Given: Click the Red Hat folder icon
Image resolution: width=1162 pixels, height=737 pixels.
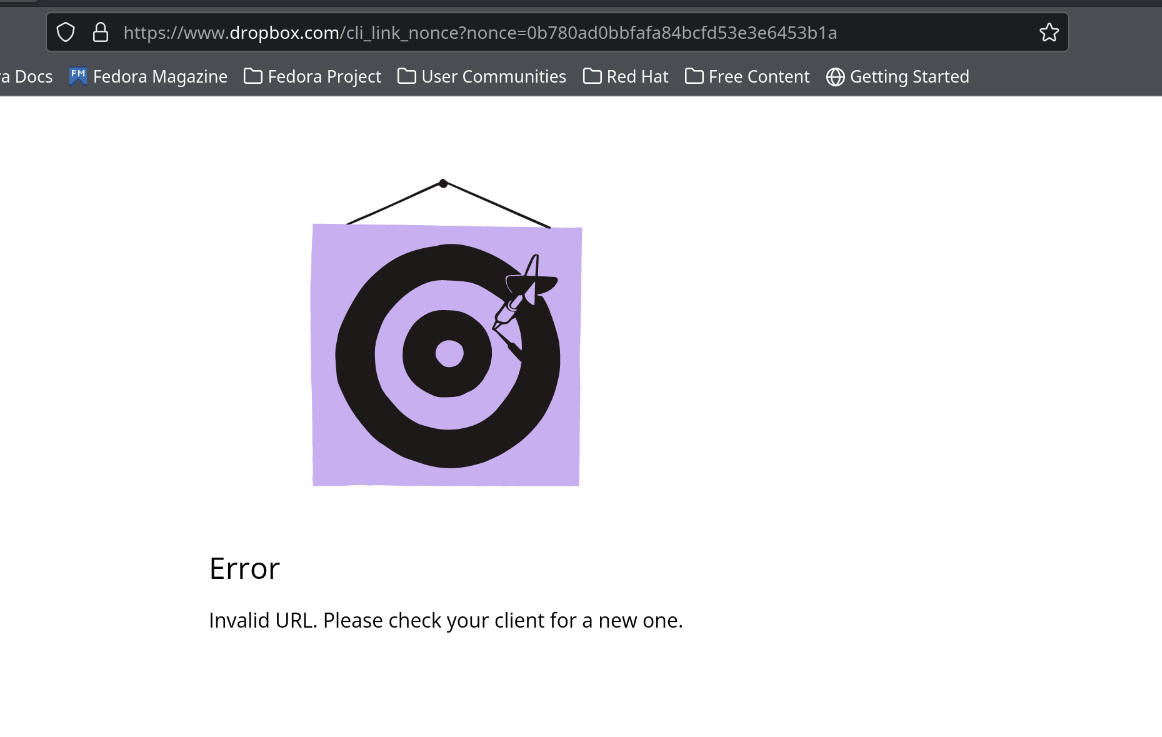Looking at the screenshot, I should [x=592, y=76].
